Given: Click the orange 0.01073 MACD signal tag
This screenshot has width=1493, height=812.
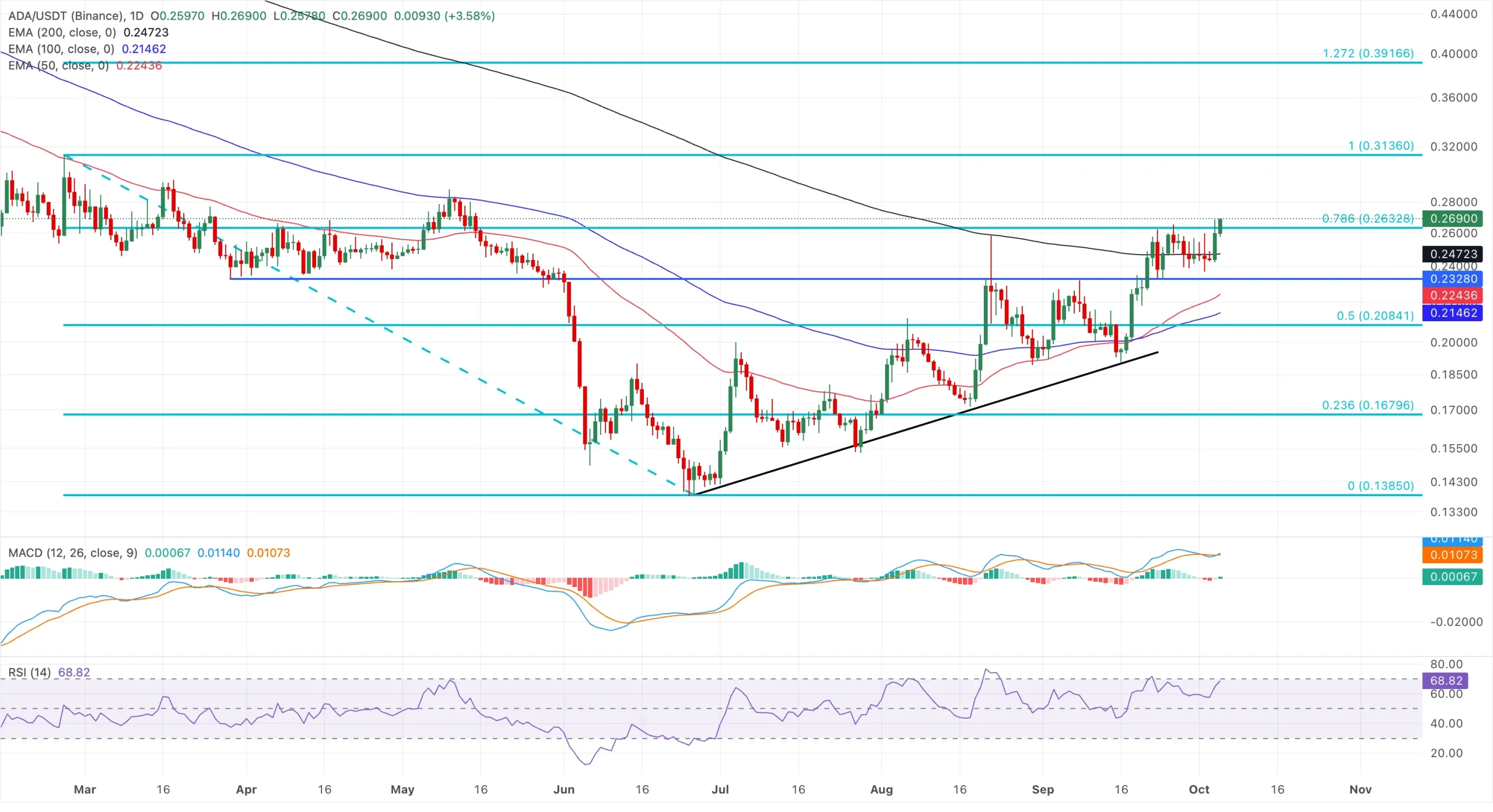Looking at the screenshot, I should pyautogui.click(x=1452, y=555).
